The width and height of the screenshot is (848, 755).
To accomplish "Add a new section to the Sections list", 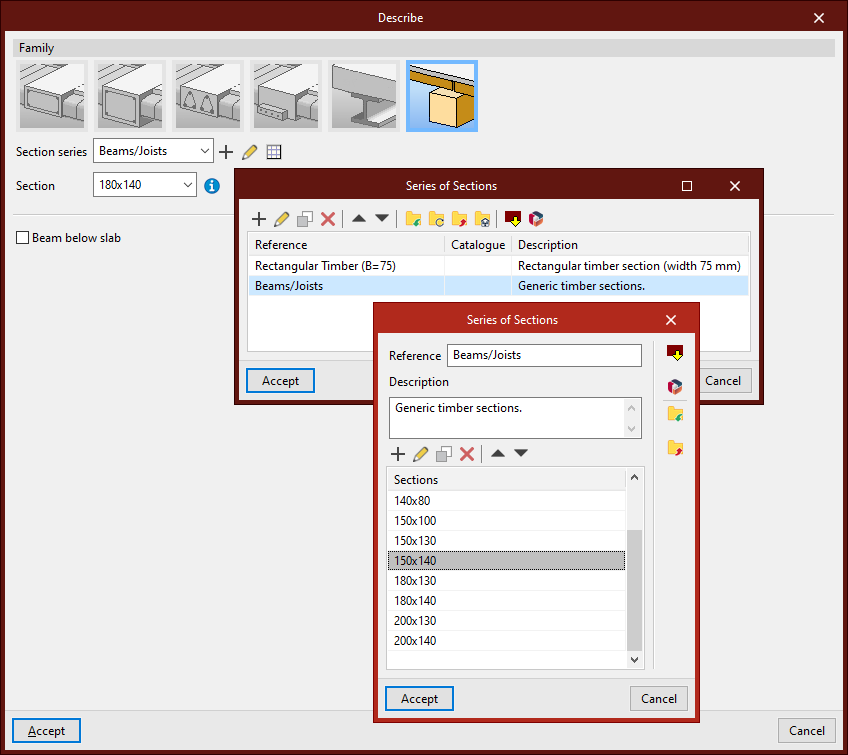I will click(x=398, y=454).
